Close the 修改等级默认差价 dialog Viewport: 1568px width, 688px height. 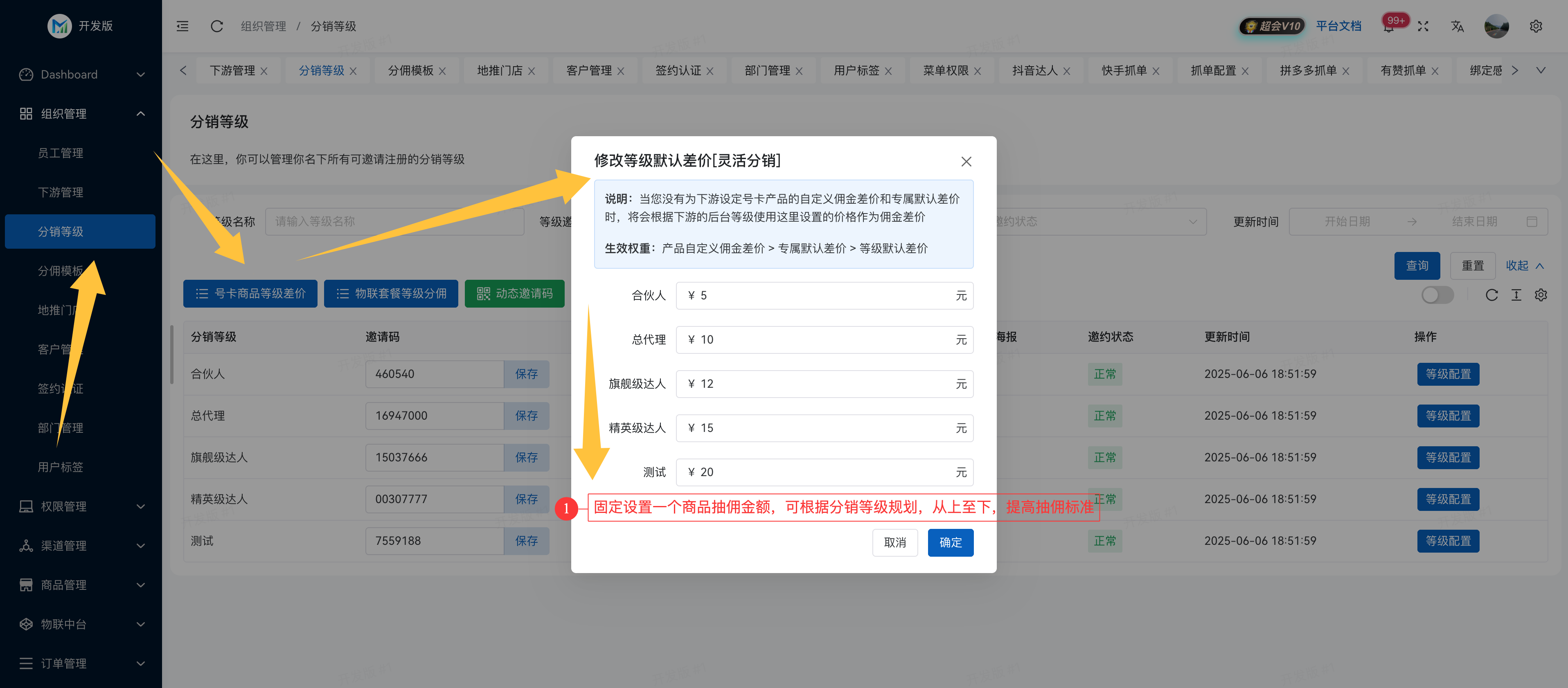tap(966, 162)
